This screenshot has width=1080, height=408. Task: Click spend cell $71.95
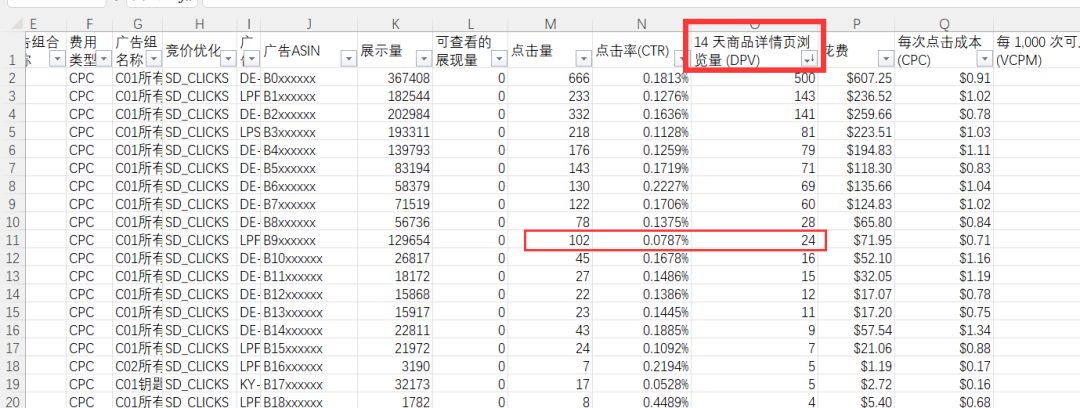(856, 241)
